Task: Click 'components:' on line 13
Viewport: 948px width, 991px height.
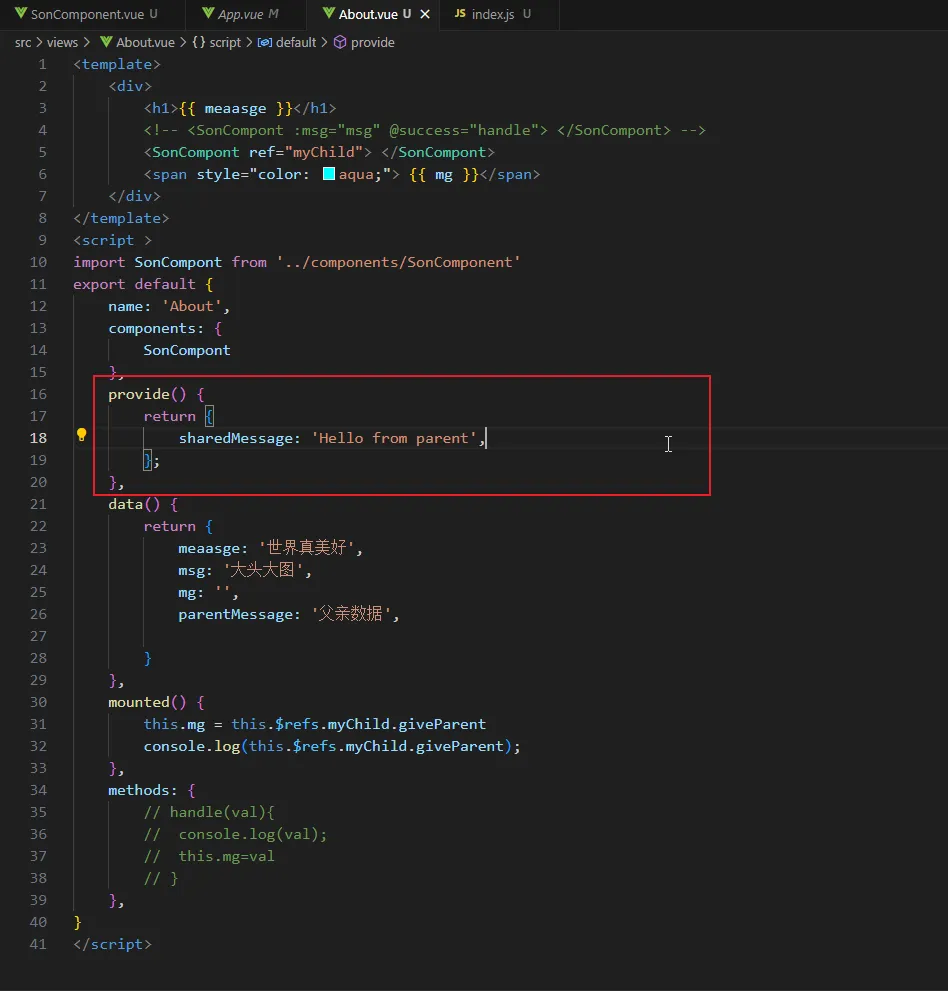Action: (156, 329)
